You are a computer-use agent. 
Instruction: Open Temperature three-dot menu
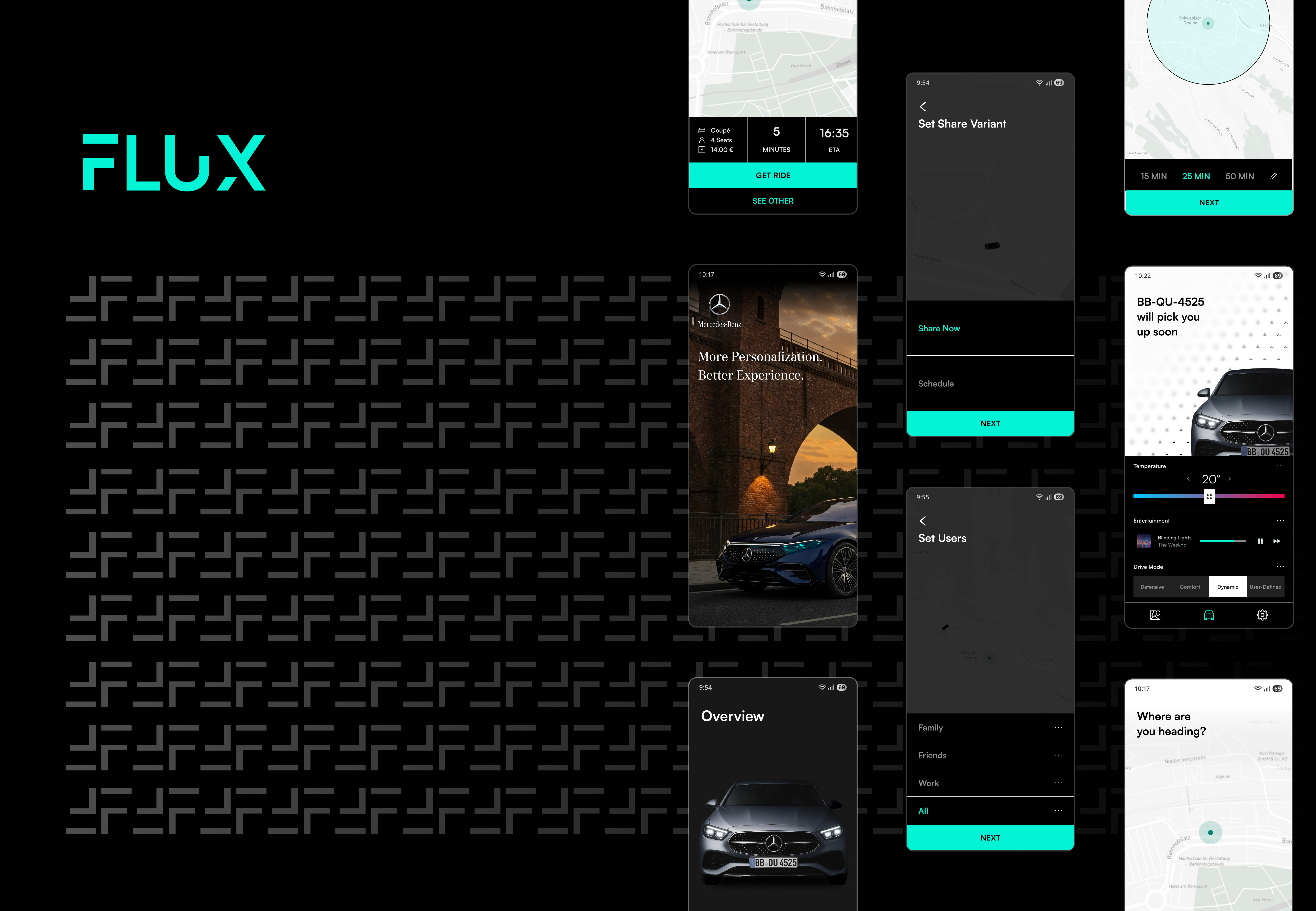point(1280,466)
